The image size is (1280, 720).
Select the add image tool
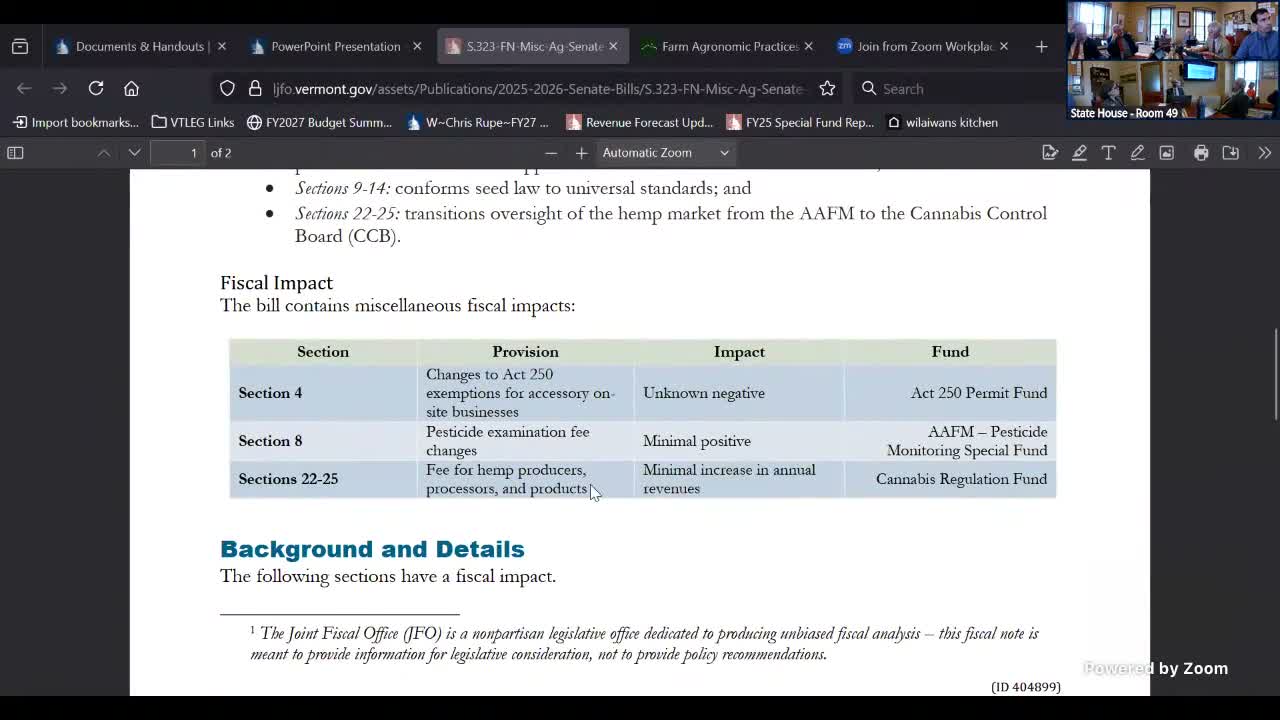(x=1166, y=153)
